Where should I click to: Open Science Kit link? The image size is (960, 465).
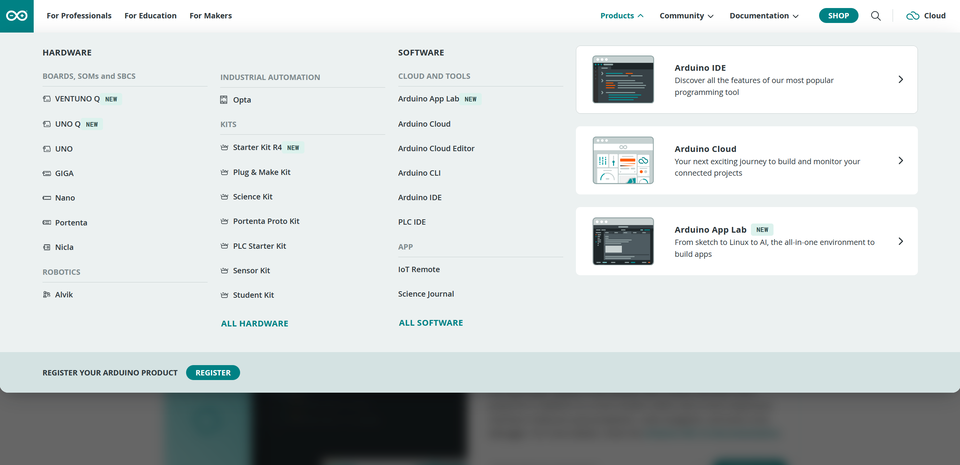click(253, 197)
